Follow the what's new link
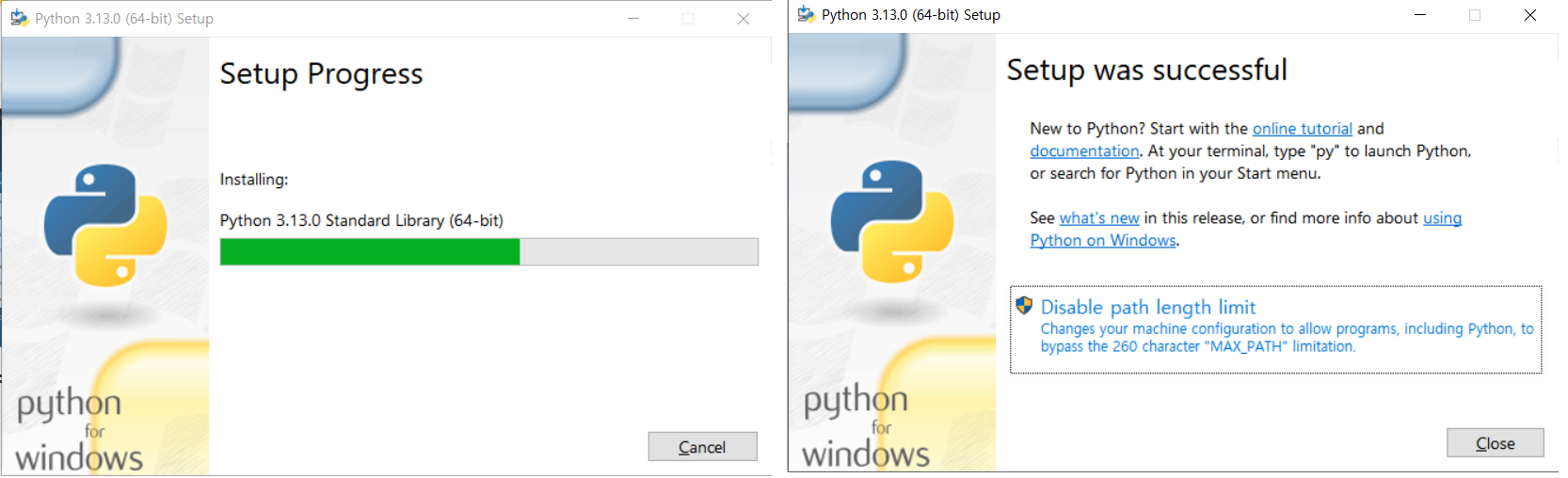 [x=1099, y=218]
